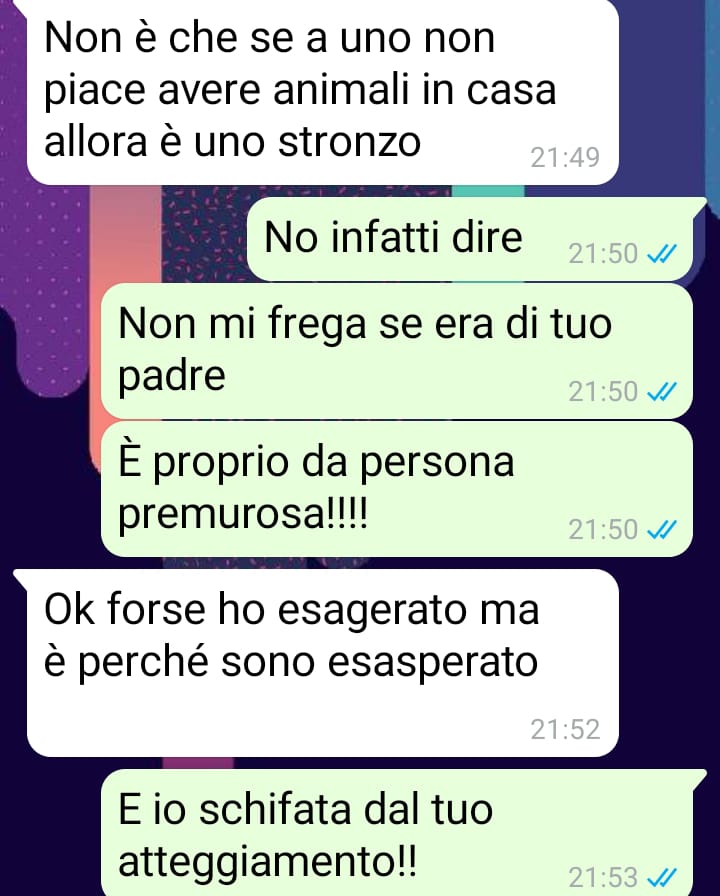720x896 pixels.
Task: Tap the 21:53 timestamp on last message
Action: pyautogui.click(x=603, y=877)
